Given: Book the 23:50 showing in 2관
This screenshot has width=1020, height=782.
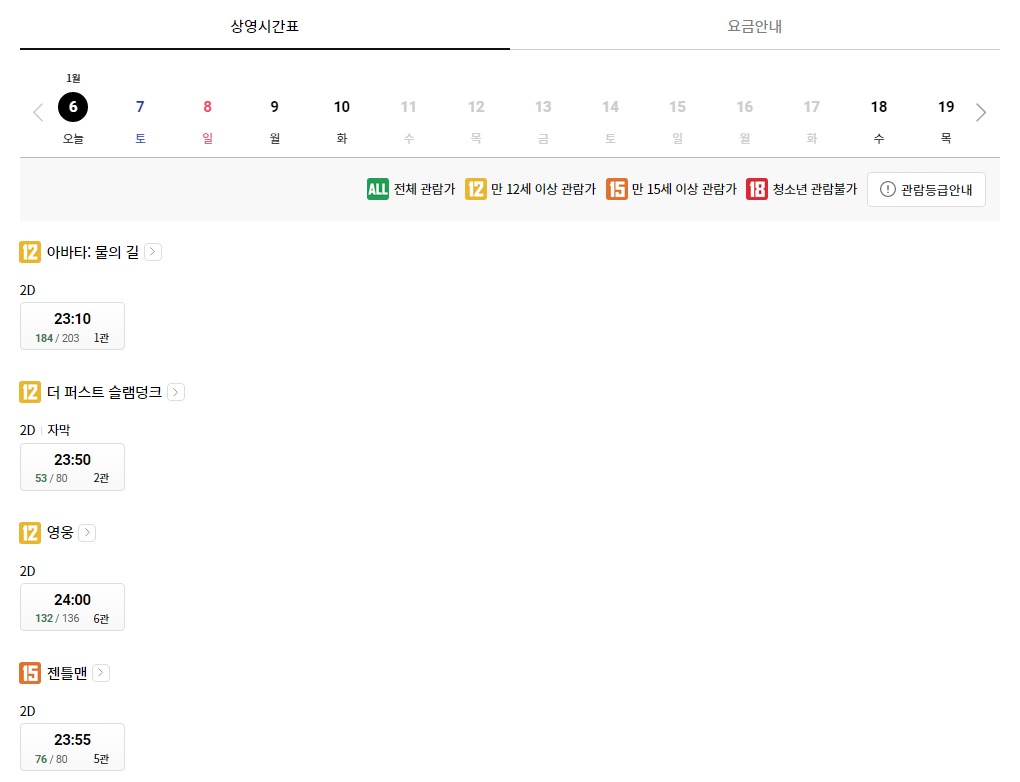Looking at the screenshot, I should 72,466.
